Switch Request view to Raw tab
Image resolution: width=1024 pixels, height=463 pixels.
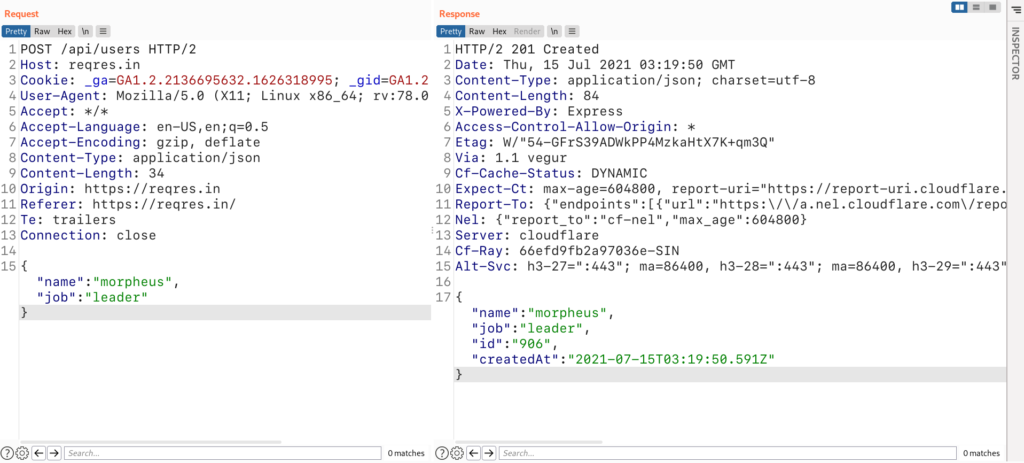click(42, 31)
